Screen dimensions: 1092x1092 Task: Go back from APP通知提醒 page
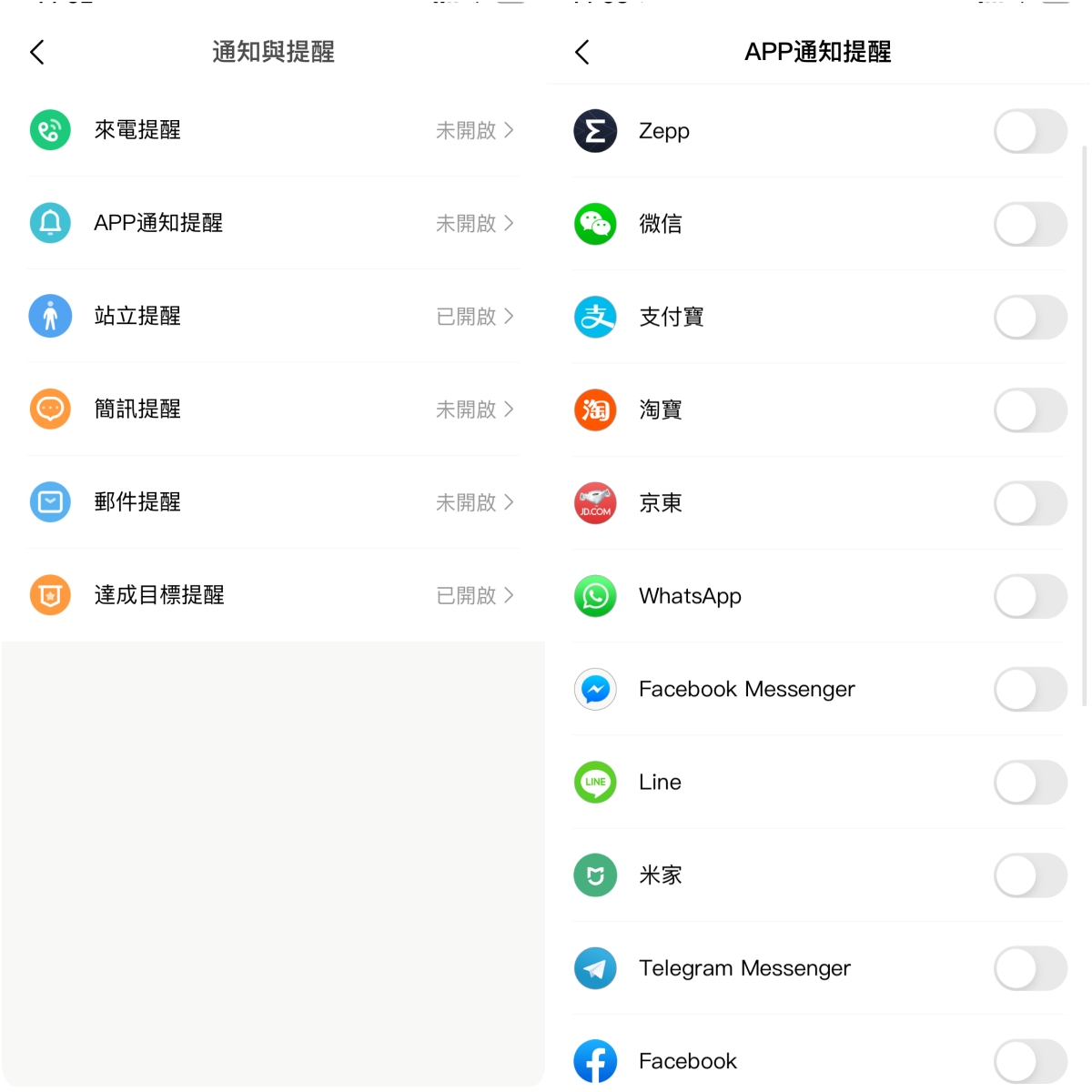[x=582, y=53]
